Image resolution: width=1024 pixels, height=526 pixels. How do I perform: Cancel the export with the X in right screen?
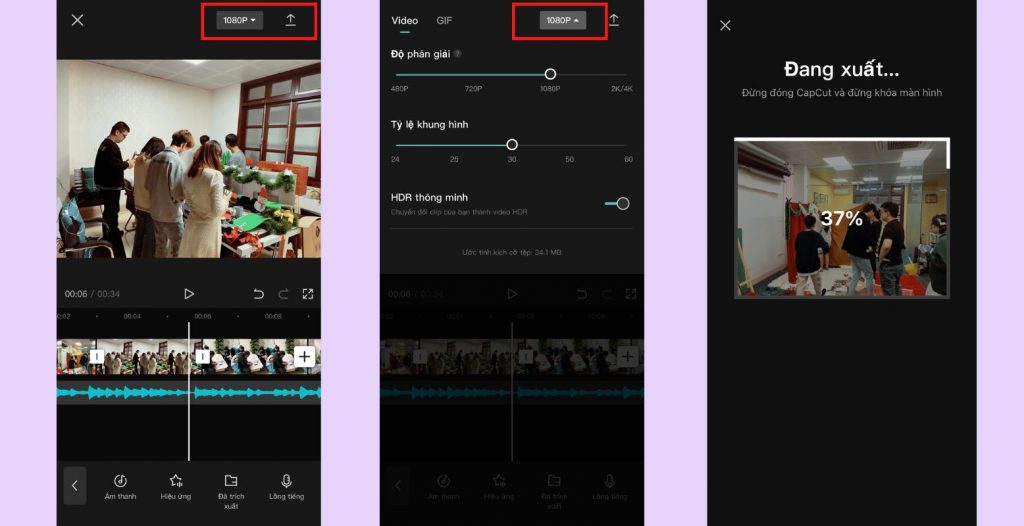pyautogui.click(x=725, y=25)
